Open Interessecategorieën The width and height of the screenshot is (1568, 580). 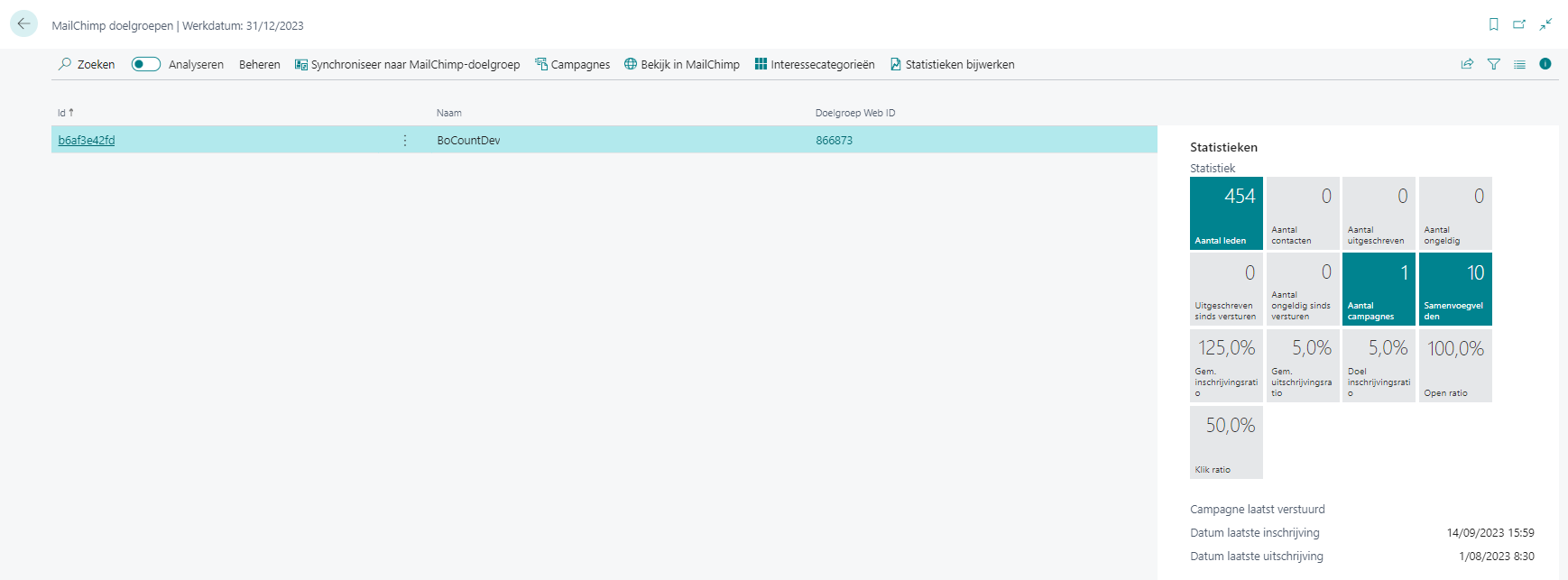[x=815, y=64]
